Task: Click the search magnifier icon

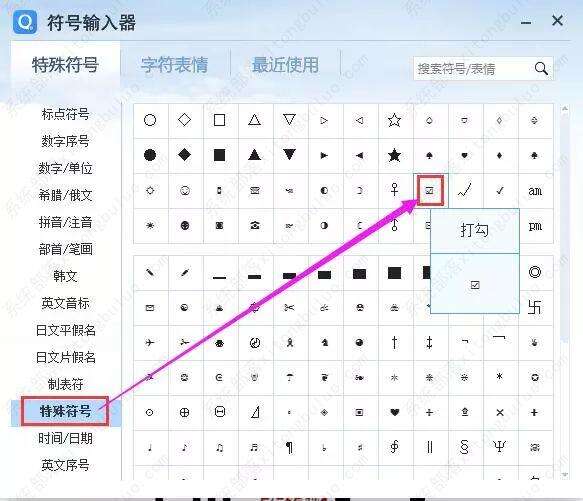Action: (541, 68)
